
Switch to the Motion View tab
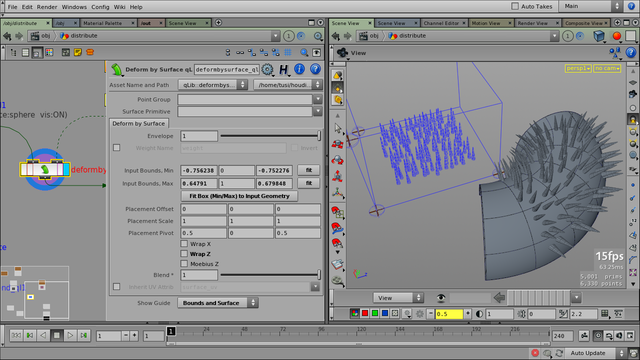point(491,23)
